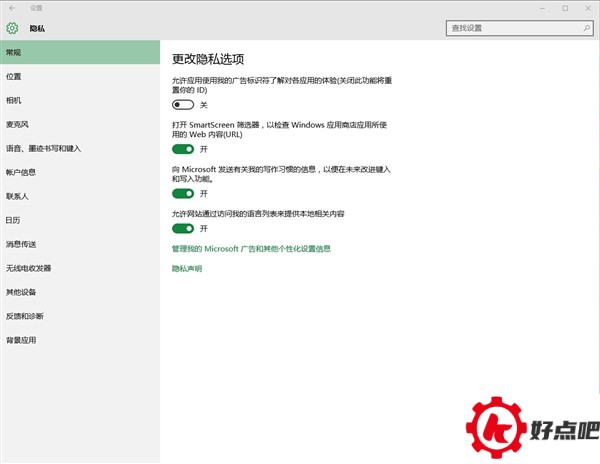
Task: Open the 联系人 section
Action: 80,196
